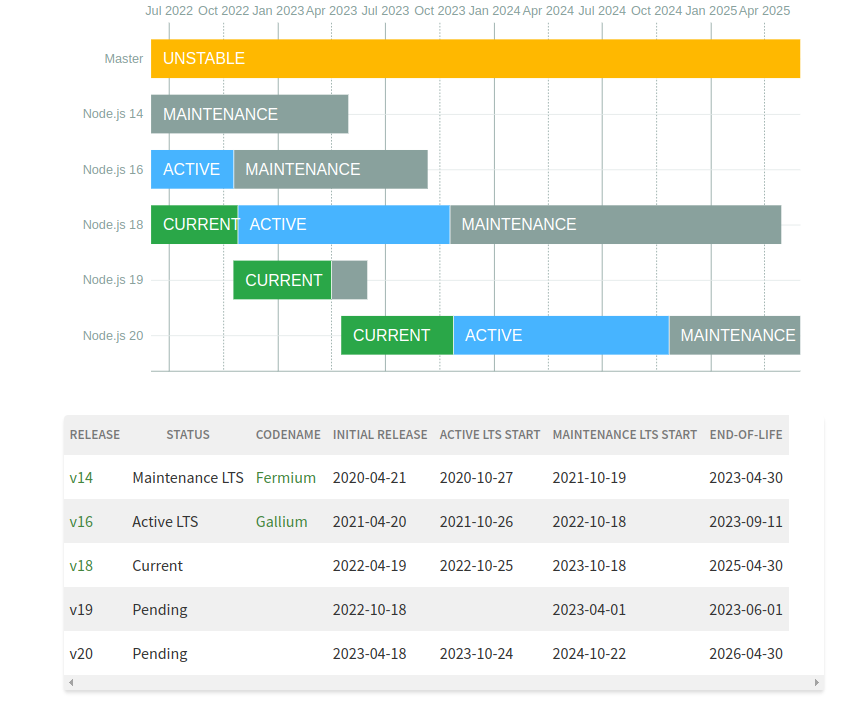
Task: Click Node.js 20 MAINTENANCE bar
Action: coord(735,336)
